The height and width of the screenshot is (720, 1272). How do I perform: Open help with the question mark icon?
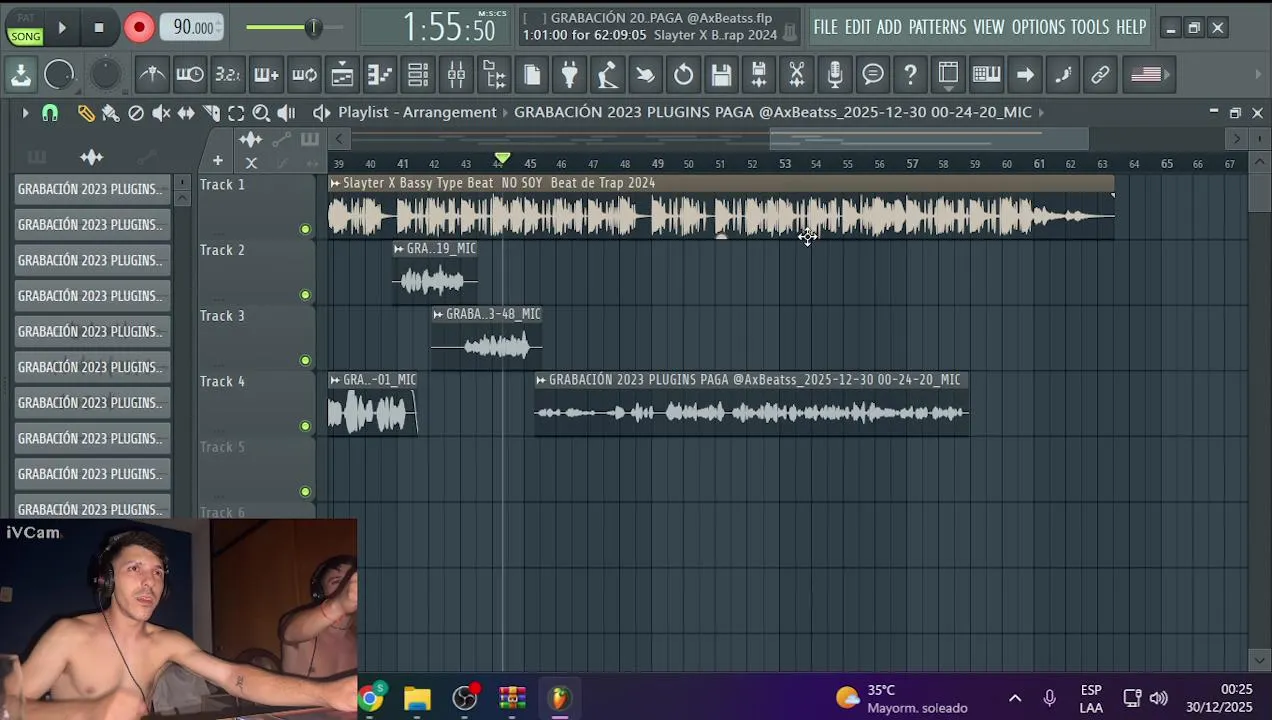911,74
